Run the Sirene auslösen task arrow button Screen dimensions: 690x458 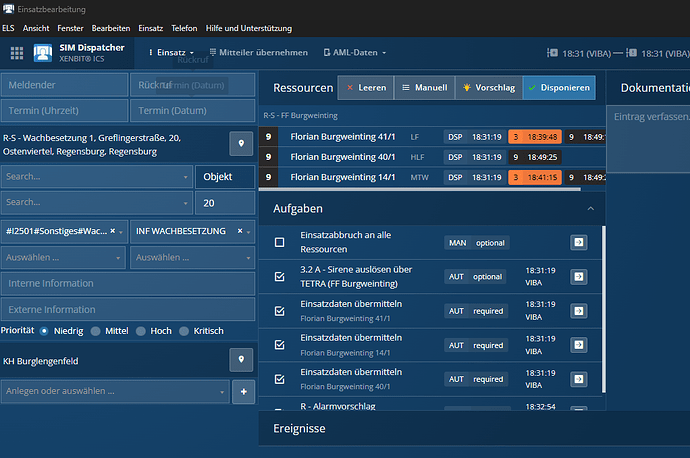pyautogui.click(x=579, y=277)
